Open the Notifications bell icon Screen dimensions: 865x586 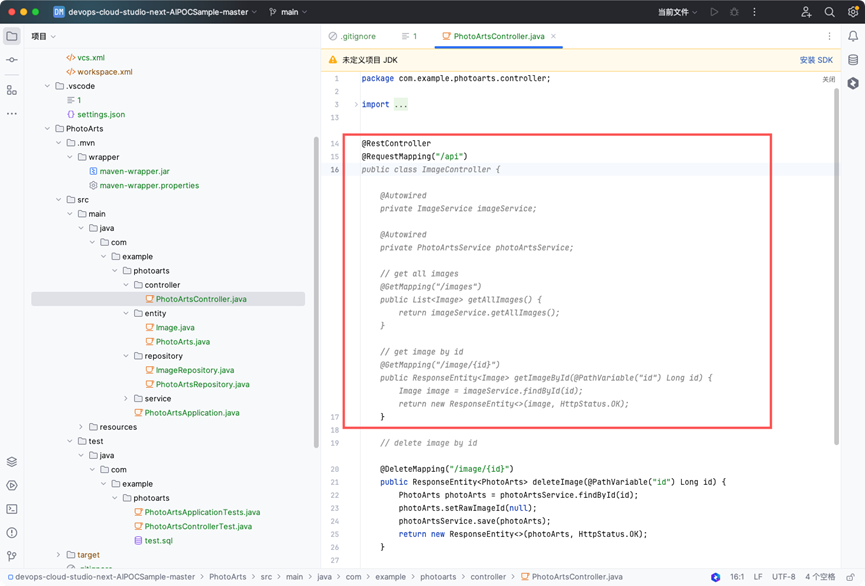pyautogui.click(x=853, y=36)
